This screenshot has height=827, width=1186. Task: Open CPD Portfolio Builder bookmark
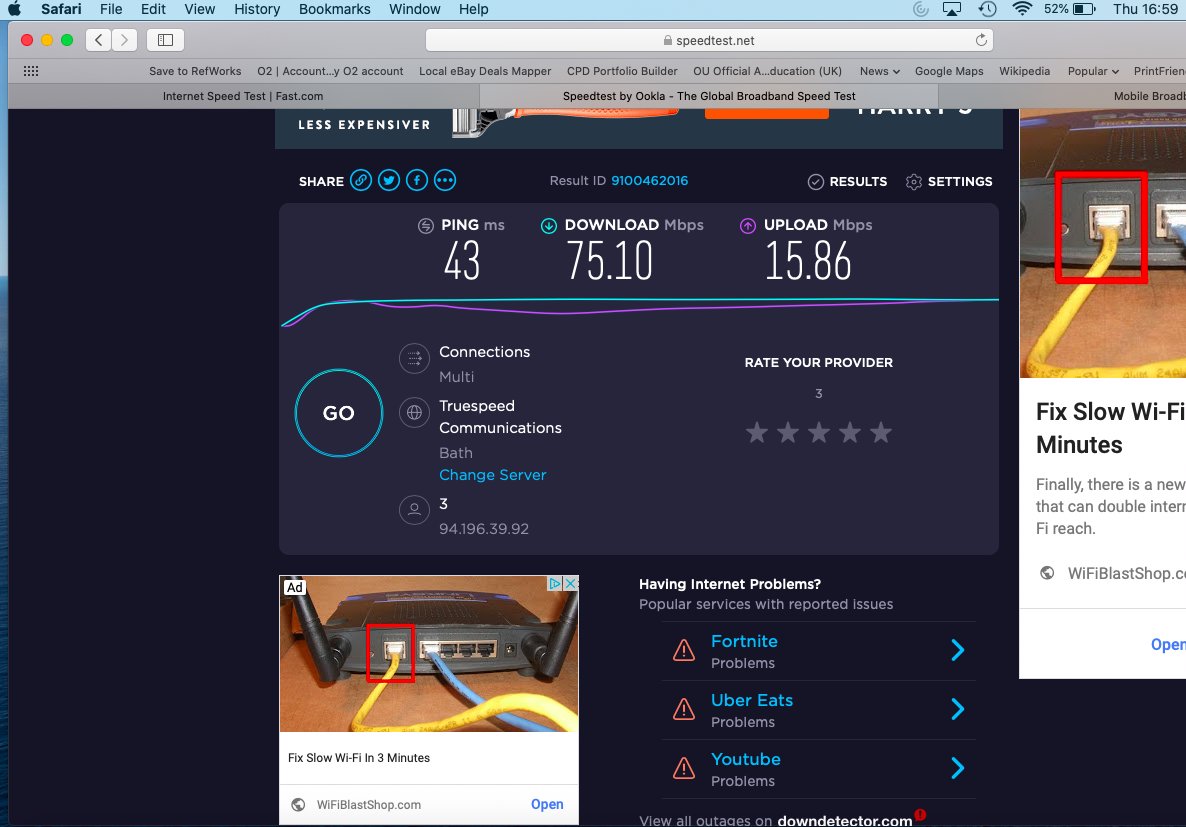622,71
